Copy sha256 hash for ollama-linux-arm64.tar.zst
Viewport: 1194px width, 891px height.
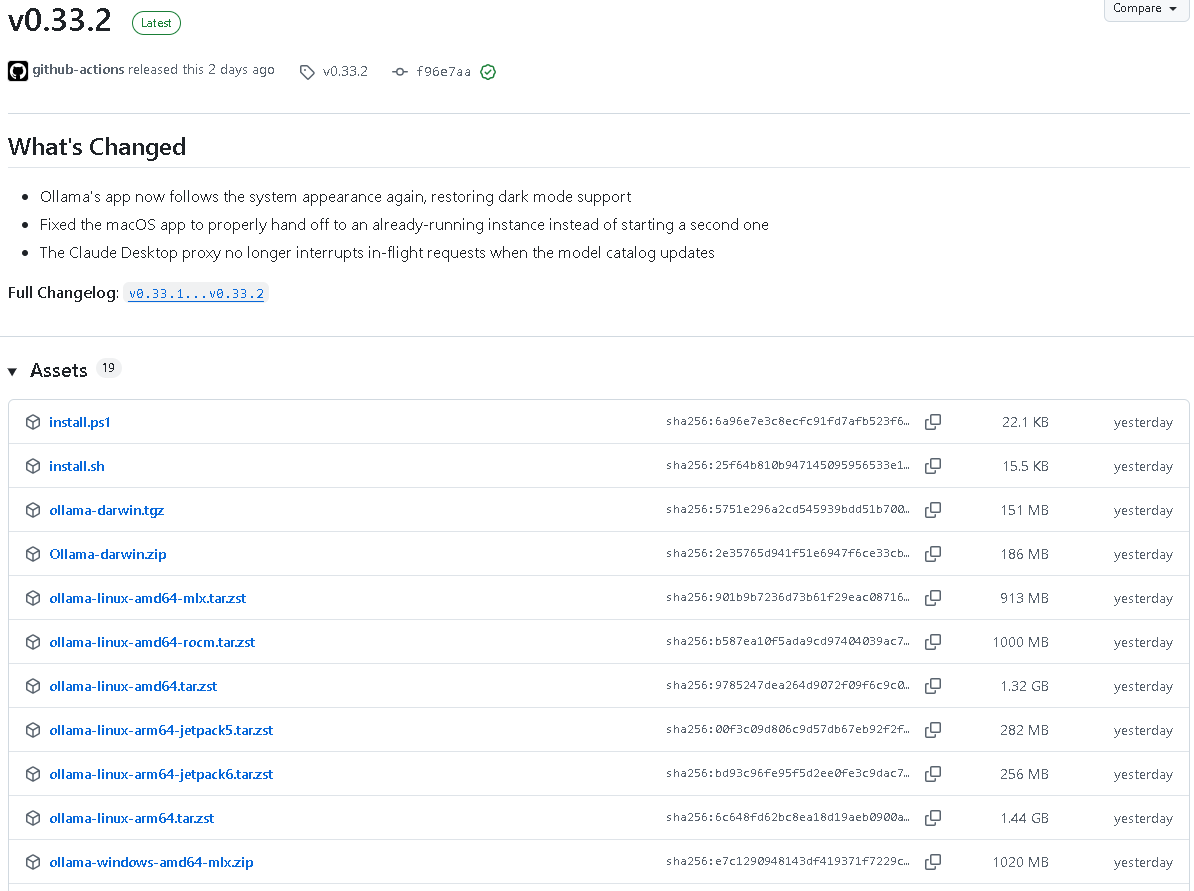933,818
